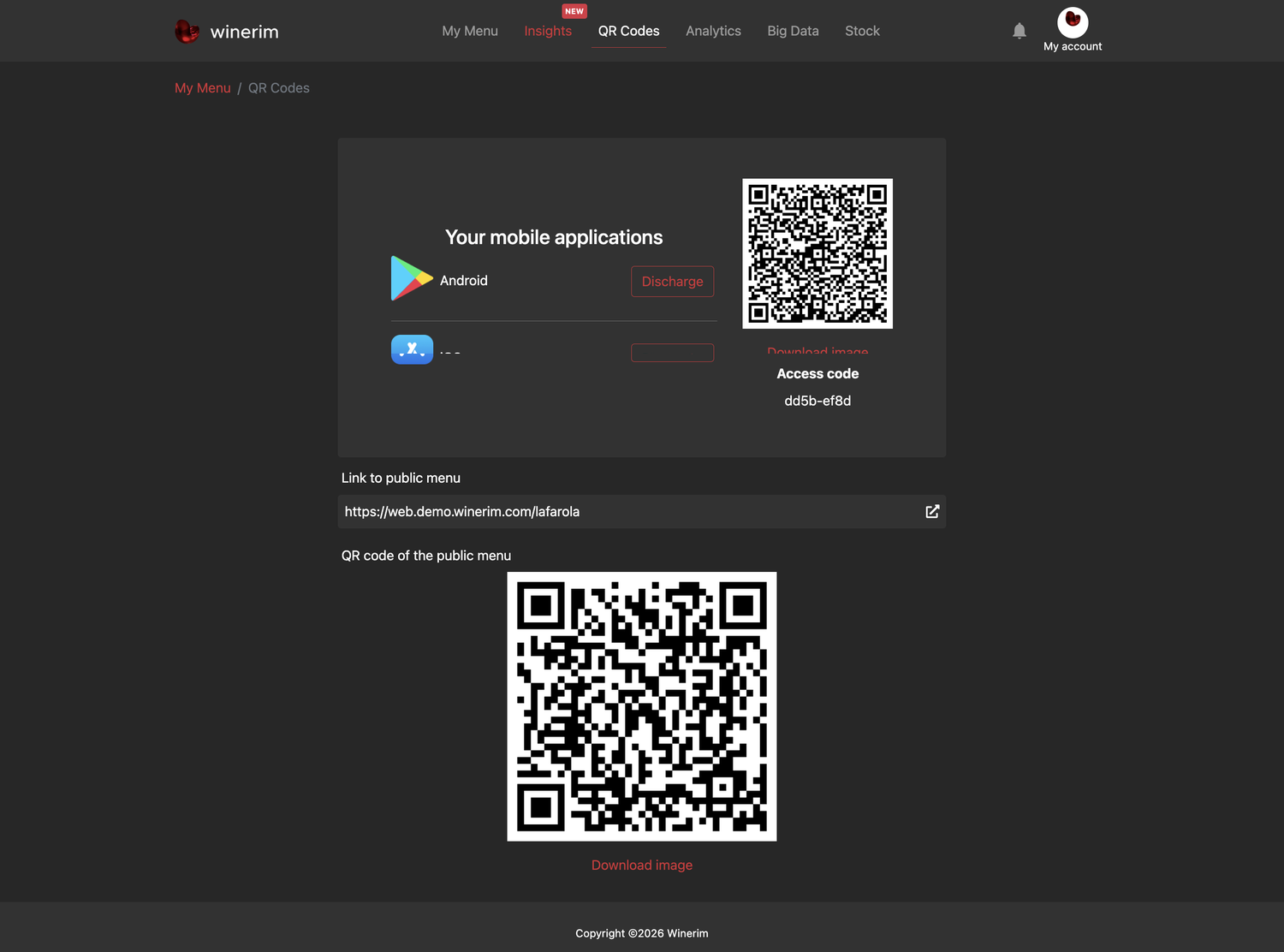This screenshot has height=952, width=1284.
Task: Click the QR Codes breadcrumb text
Action: (279, 88)
